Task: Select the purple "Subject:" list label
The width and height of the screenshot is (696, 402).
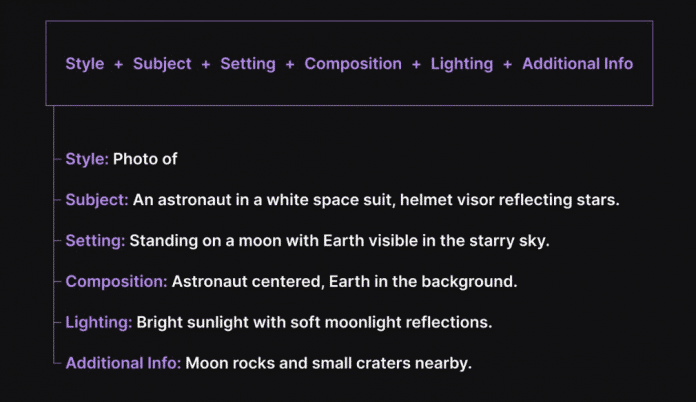Action: pyautogui.click(x=97, y=200)
